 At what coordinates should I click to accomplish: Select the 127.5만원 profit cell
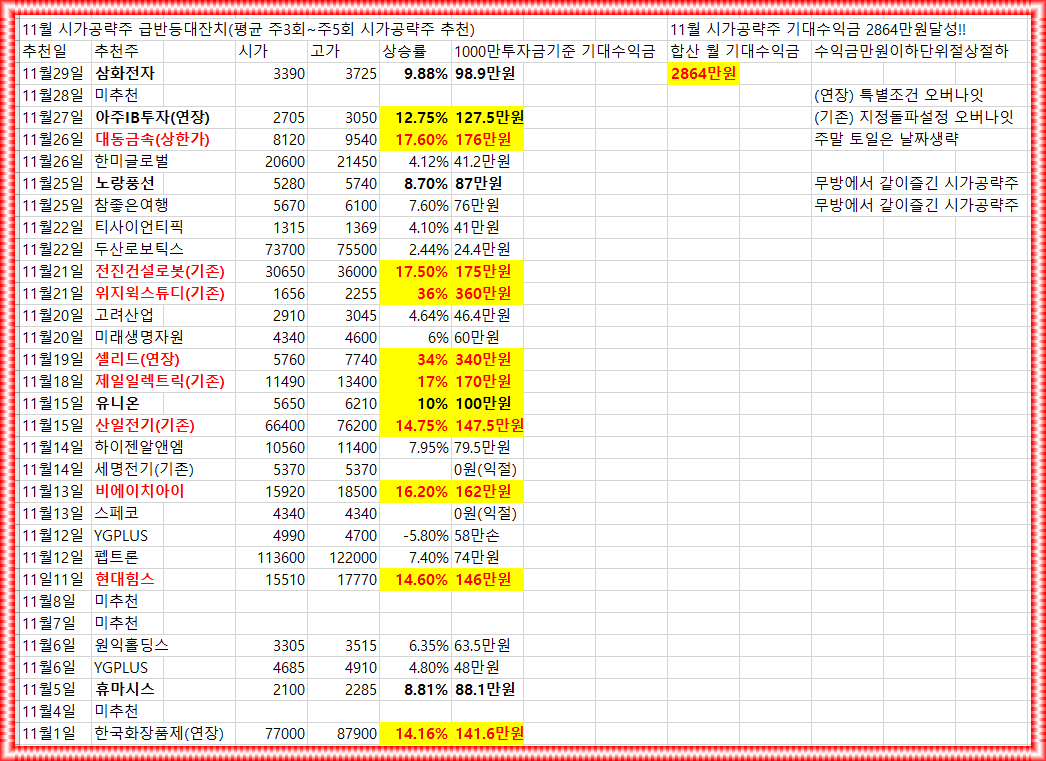[488, 117]
